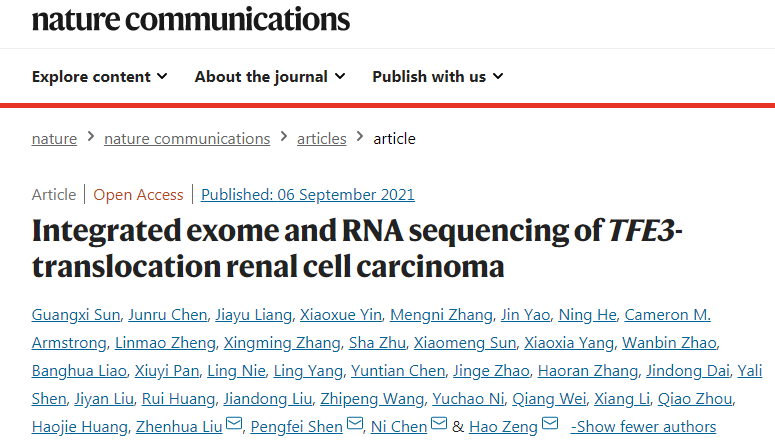Open the About the journal dropdown
The width and height of the screenshot is (775, 443).
pos(270,77)
